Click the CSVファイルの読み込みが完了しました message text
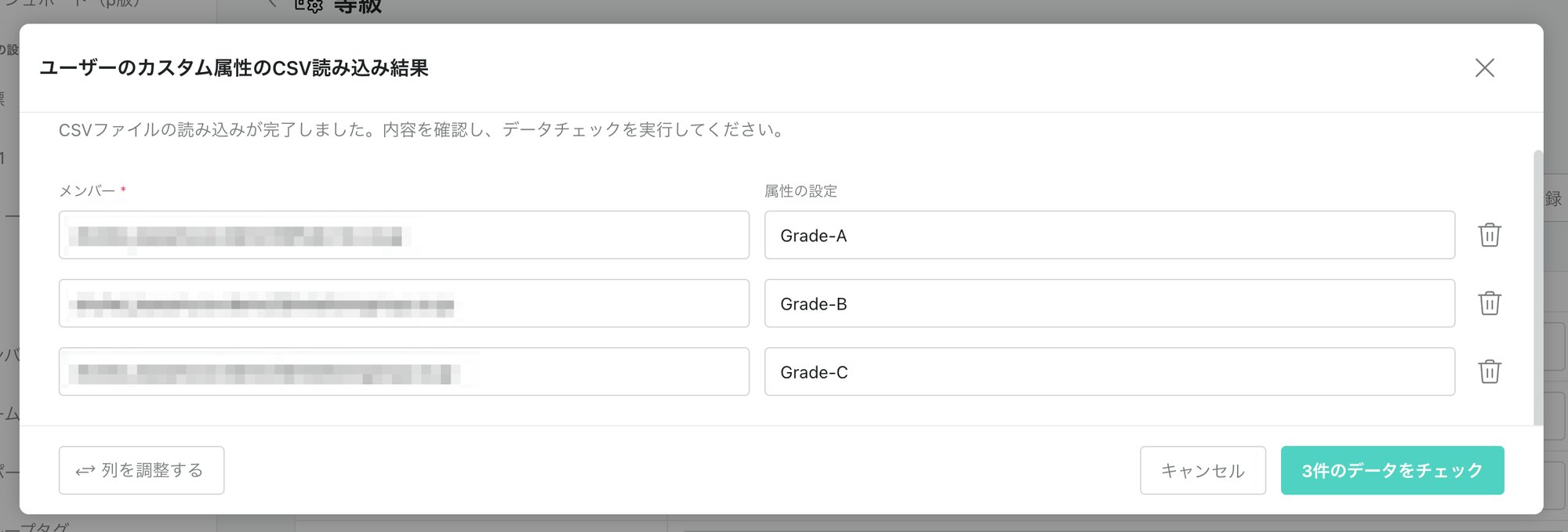The height and width of the screenshot is (532, 1568). click(423, 130)
